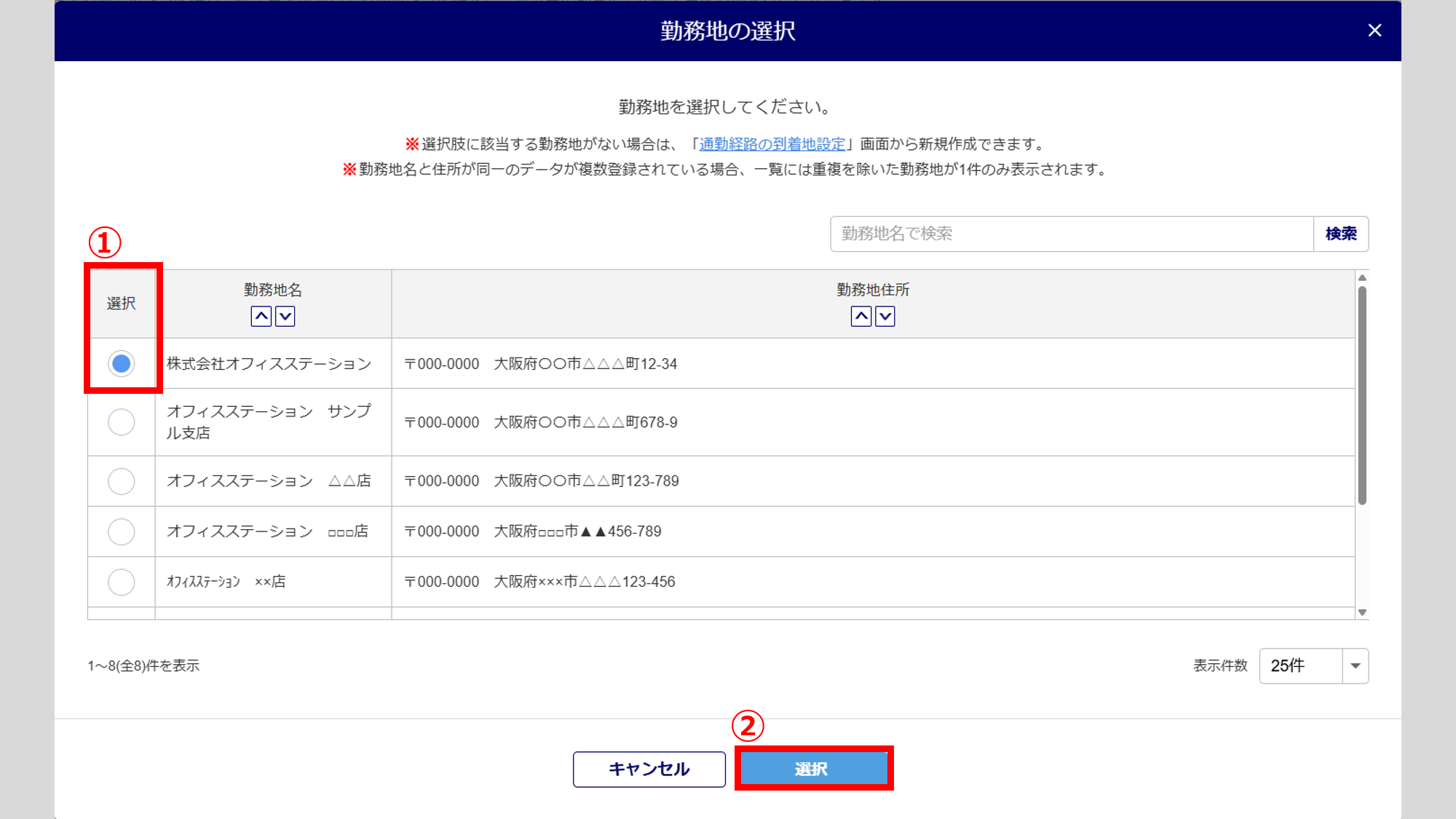The height and width of the screenshot is (819, 1456).
Task: Close the 勤務地の選択 dialog
Action: tap(1374, 31)
